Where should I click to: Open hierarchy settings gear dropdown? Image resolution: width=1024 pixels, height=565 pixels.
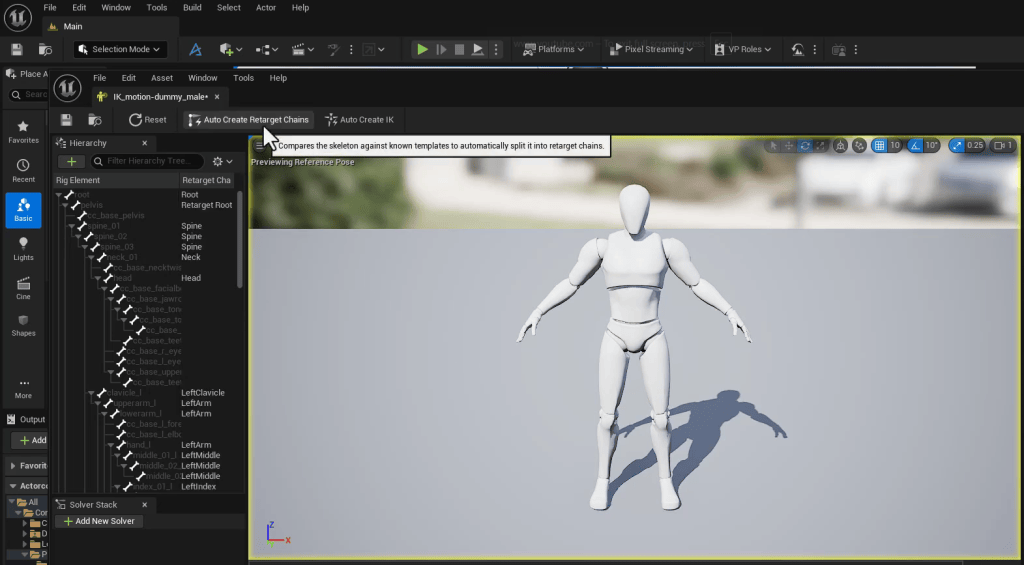point(222,161)
